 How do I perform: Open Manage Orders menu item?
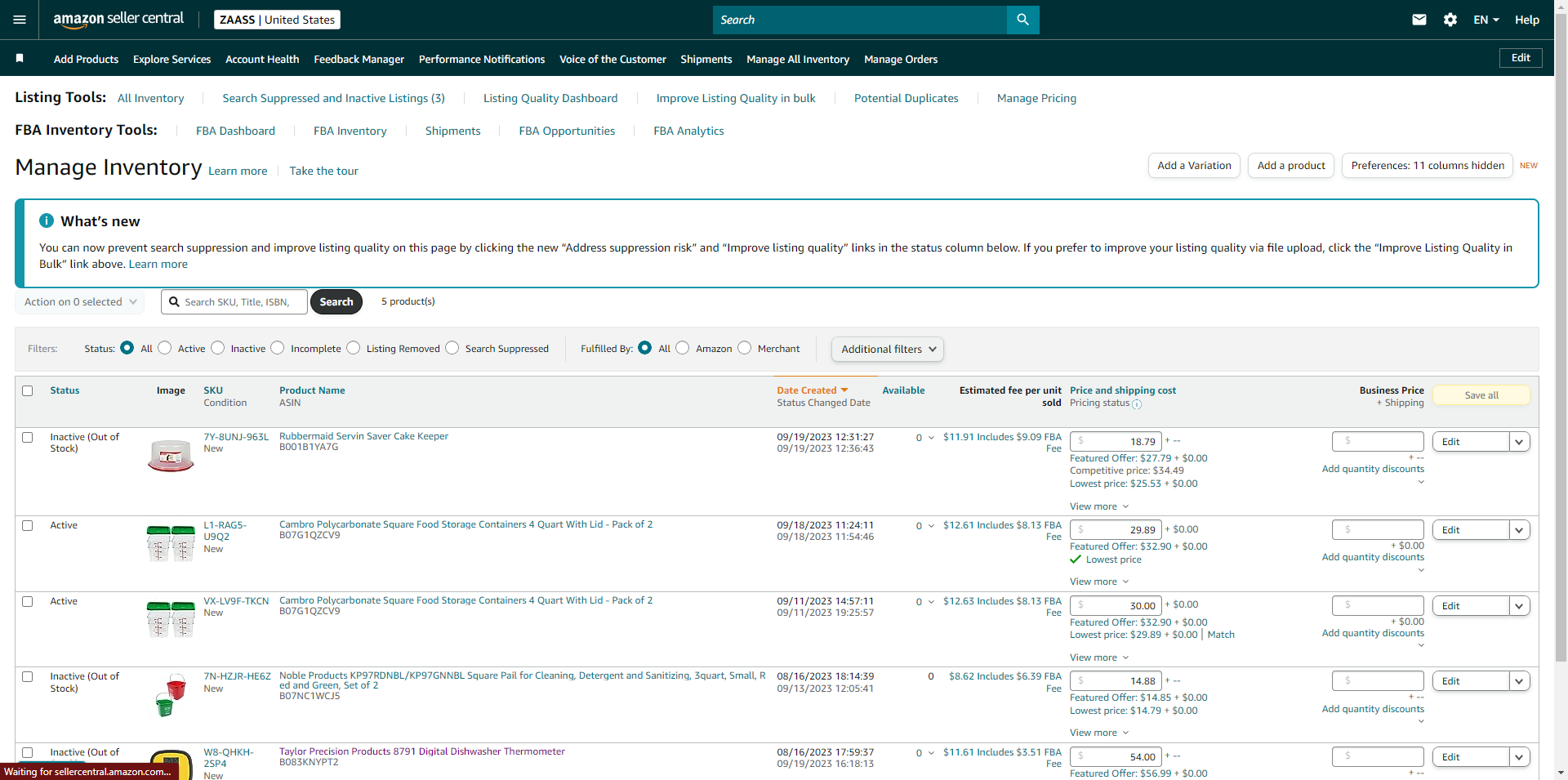click(901, 59)
